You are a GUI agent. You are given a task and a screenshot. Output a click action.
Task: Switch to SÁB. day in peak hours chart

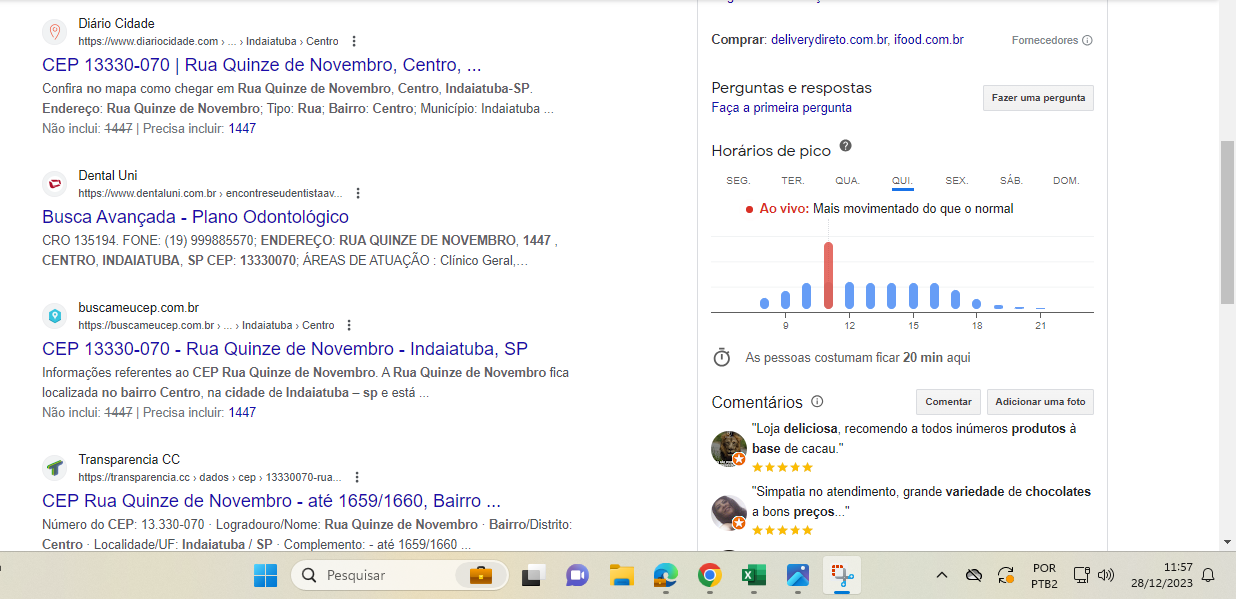point(1011,181)
